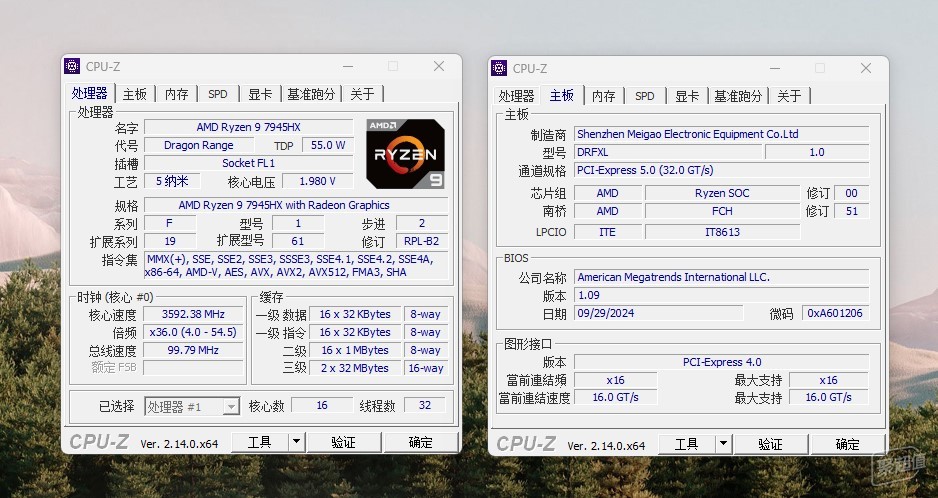The image size is (938, 498).
Task: Click the 确定 button in left CPU-Z window
Action: (421, 442)
